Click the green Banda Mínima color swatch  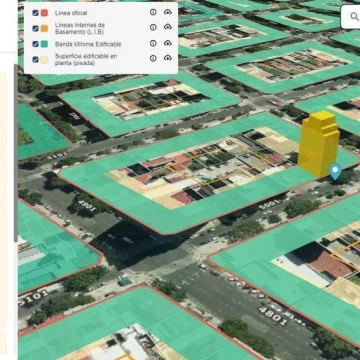44,44
